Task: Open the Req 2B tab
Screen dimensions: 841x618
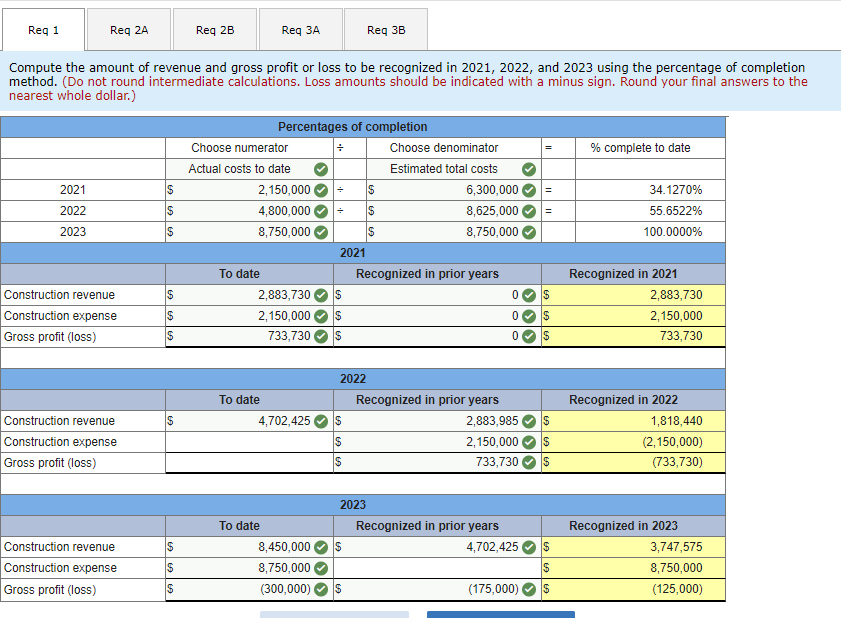Action: [215, 30]
